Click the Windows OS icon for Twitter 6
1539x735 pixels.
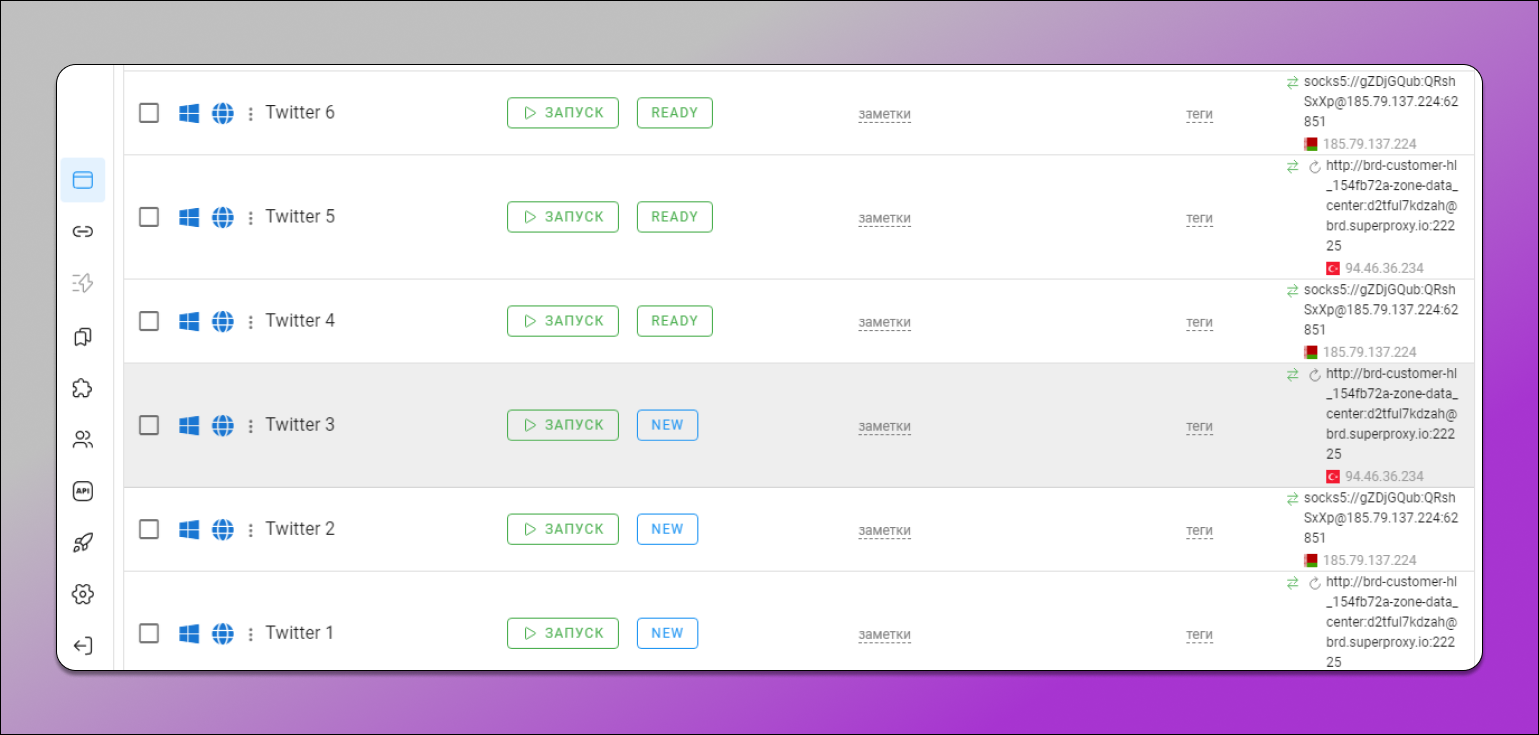click(x=189, y=113)
